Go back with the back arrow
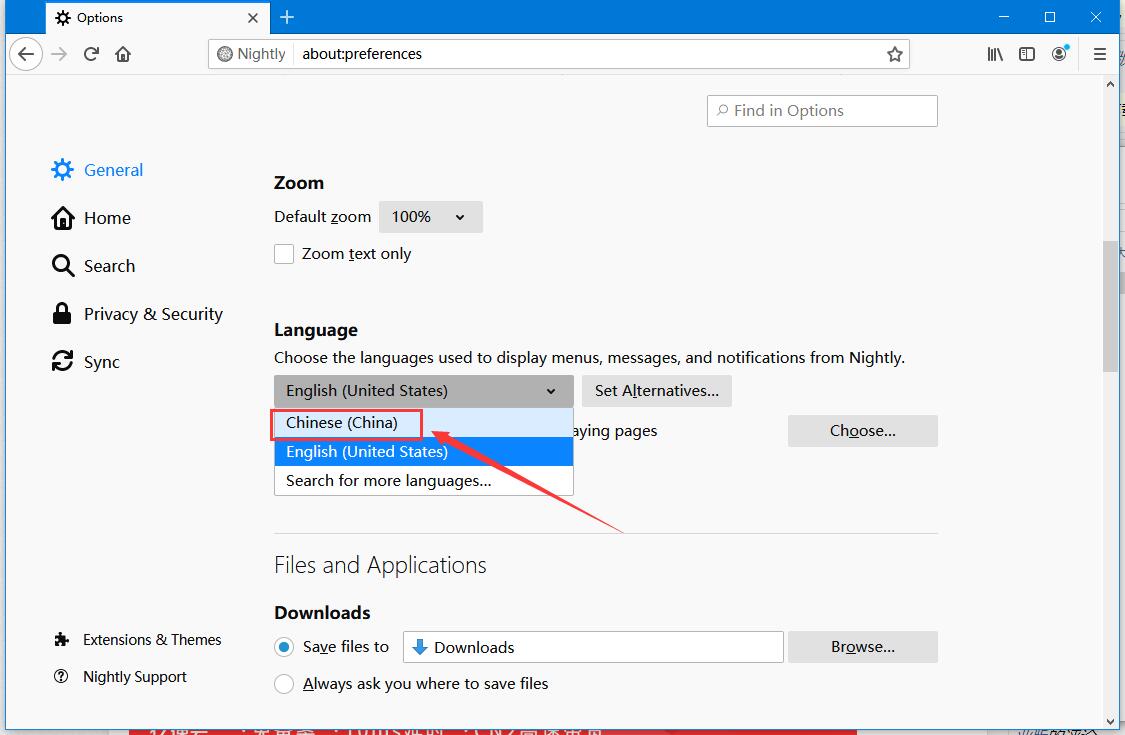1125x735 pixels. click(x=26, y=54)
